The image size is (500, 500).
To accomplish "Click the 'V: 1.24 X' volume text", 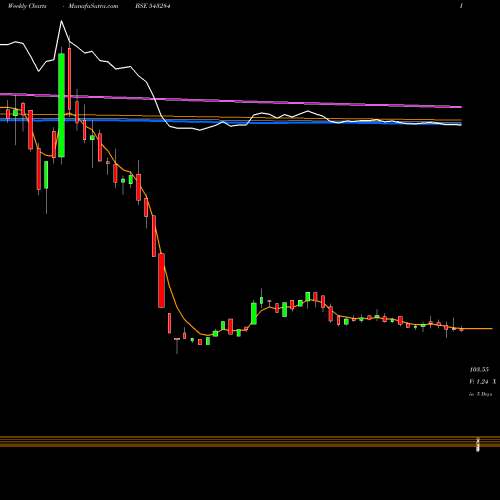I will [482, 382].
